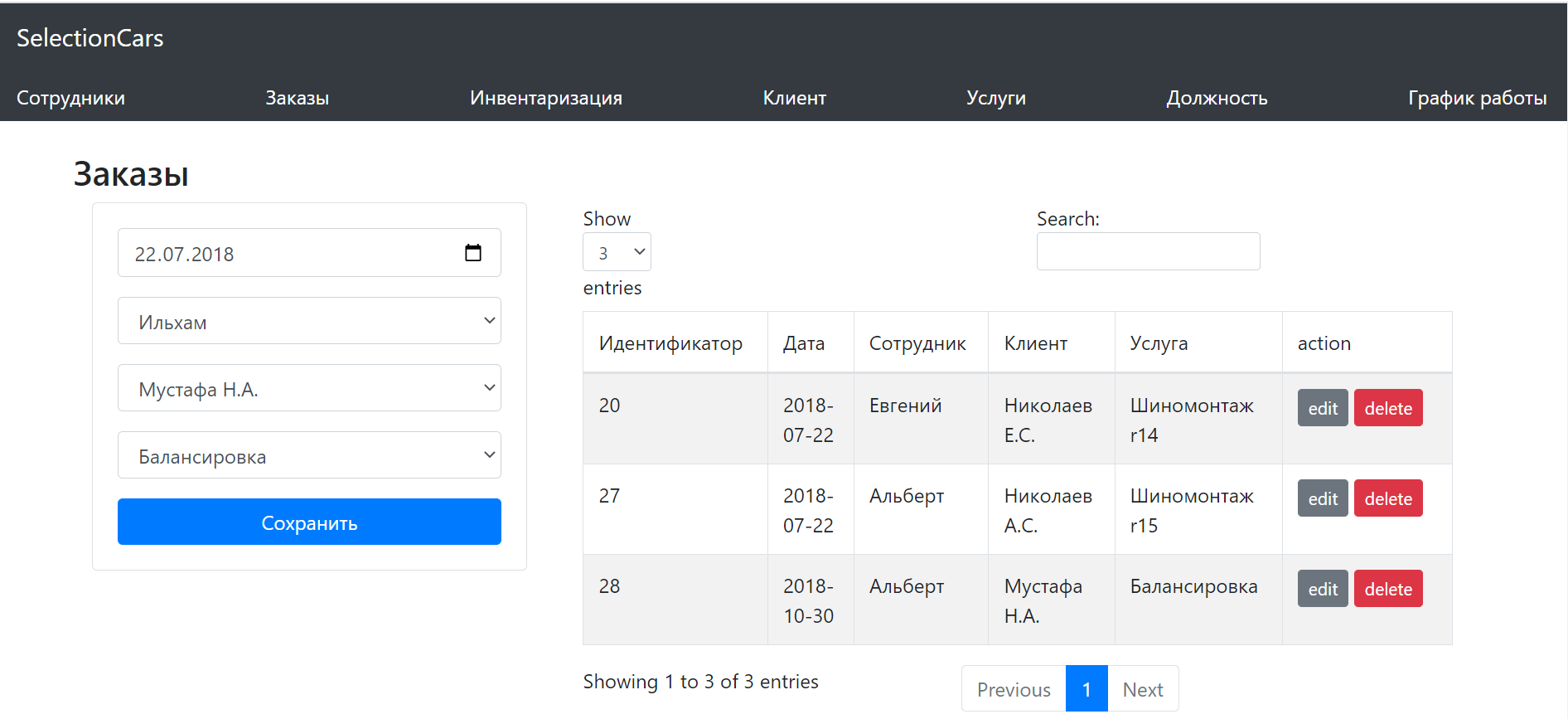Click the 2018-10-30 date cell
The height and width of the screenshot is (719, 1568).
point(811,600)
